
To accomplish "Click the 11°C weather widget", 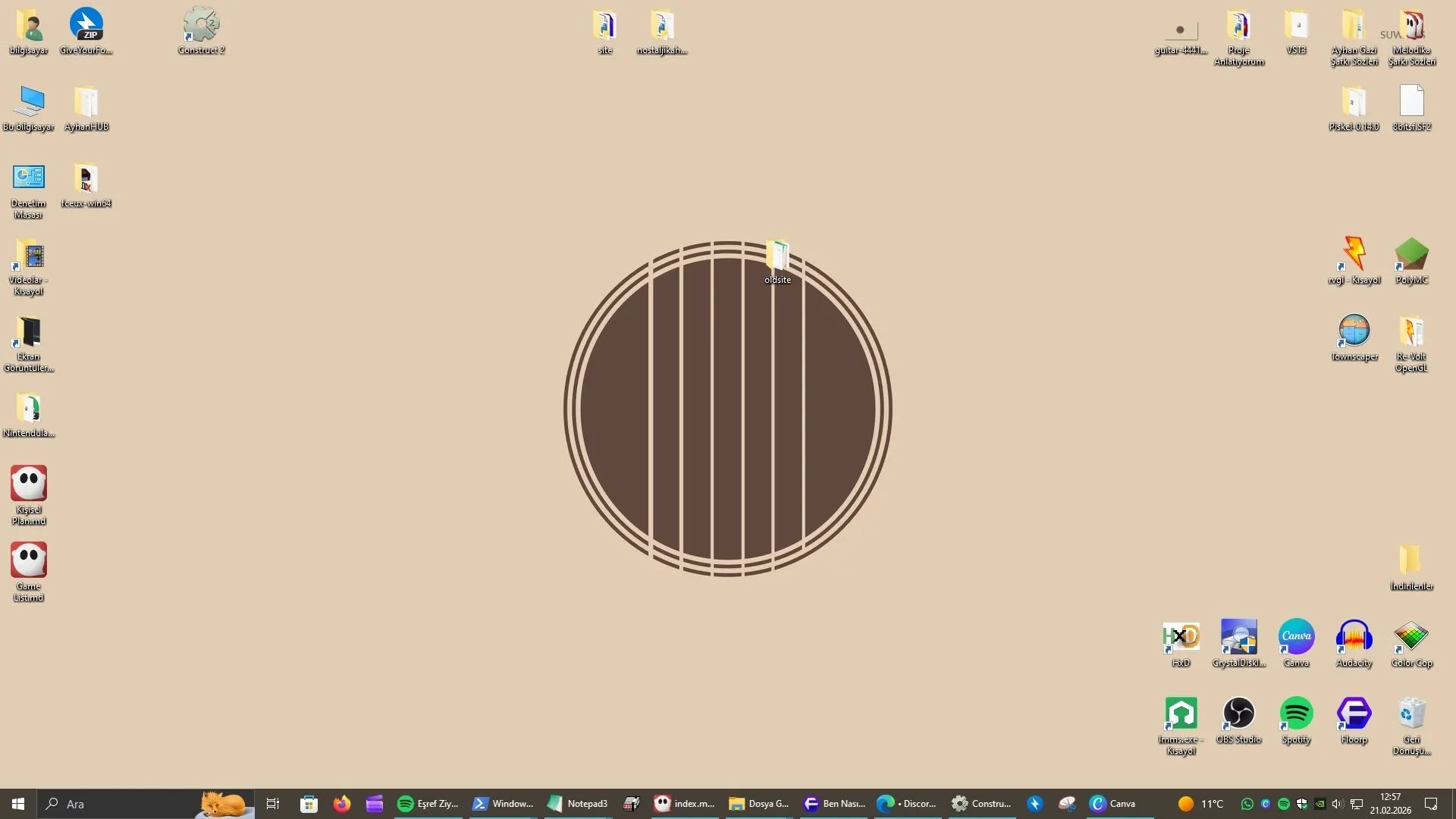I will click(1201, 804).
